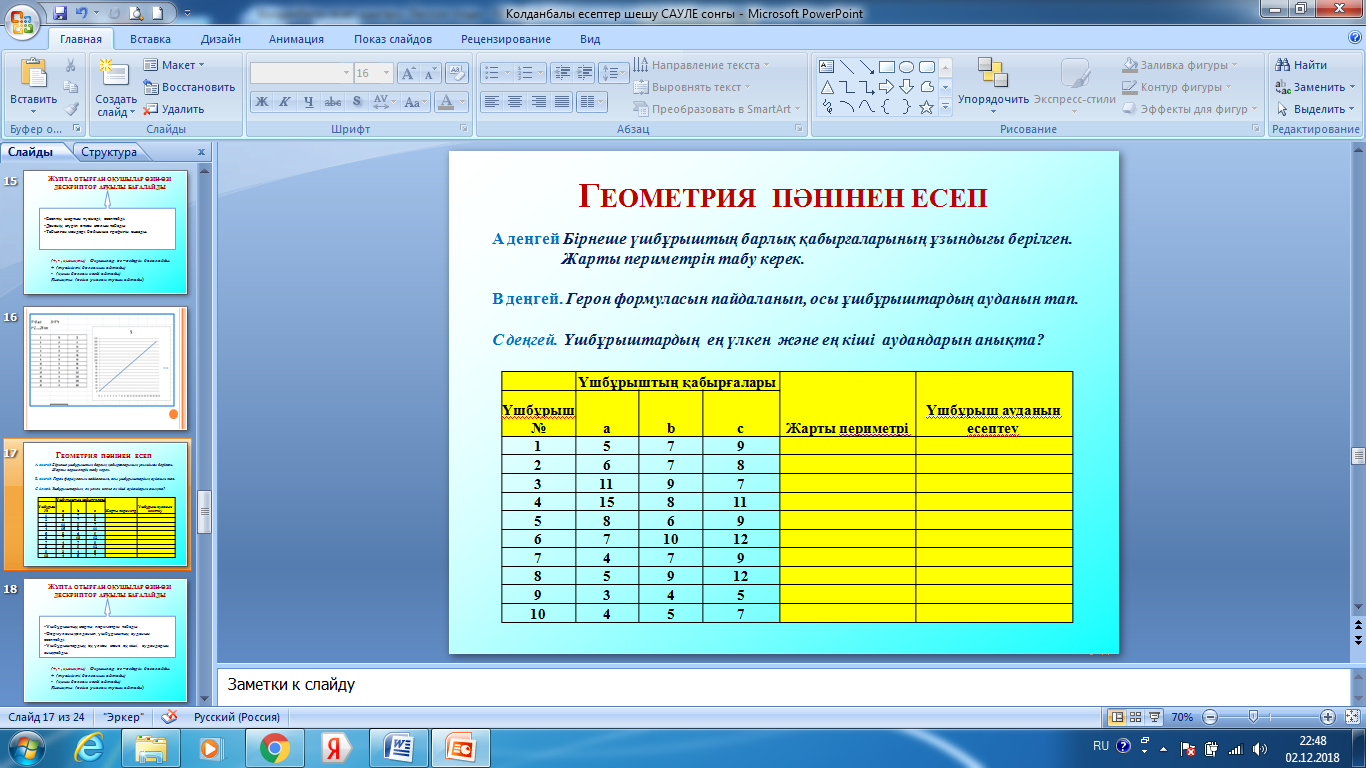Choose the right arrow block shape
This screenshot has width=1366, height=768.
887,87
